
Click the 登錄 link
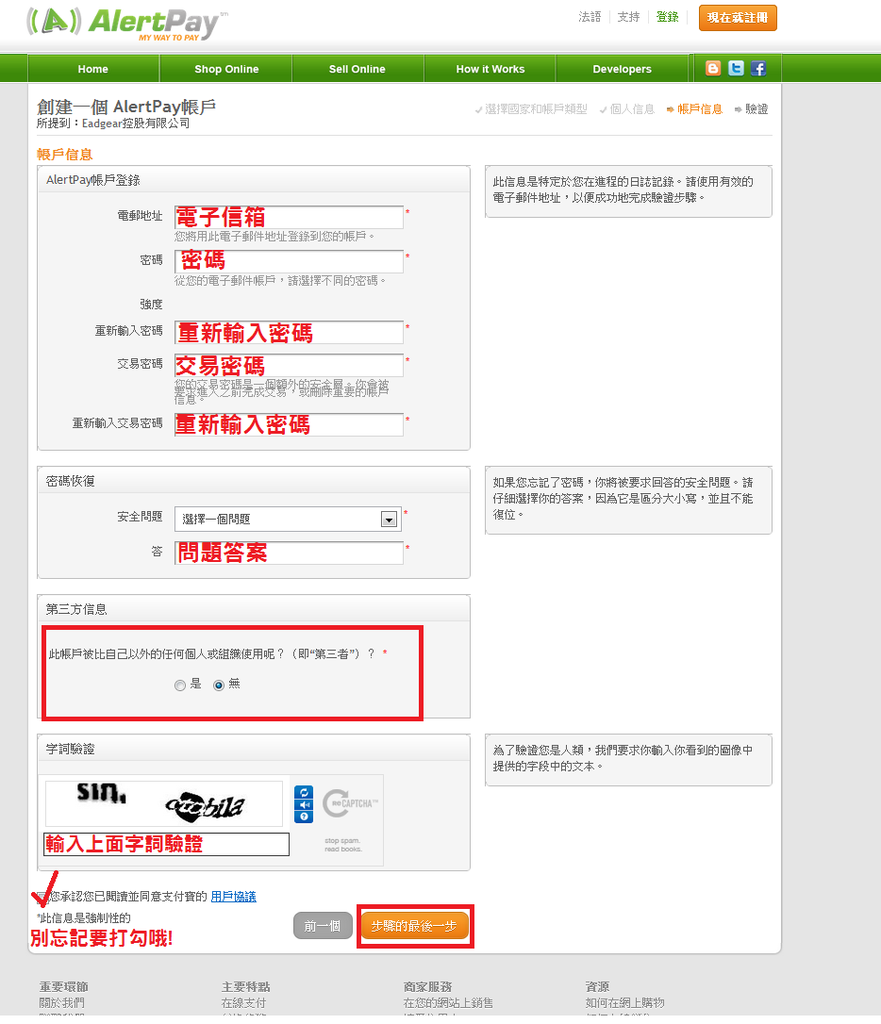point(667,17)
